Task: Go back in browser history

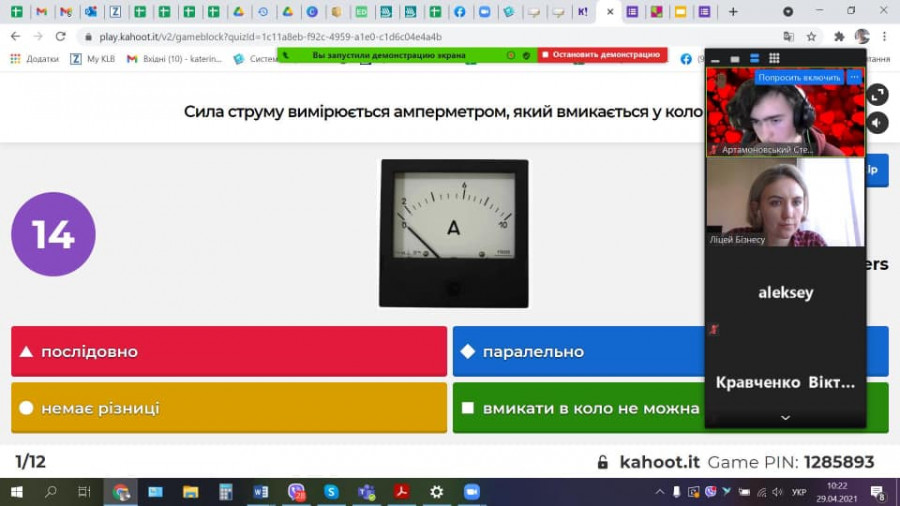Action: 15,36
